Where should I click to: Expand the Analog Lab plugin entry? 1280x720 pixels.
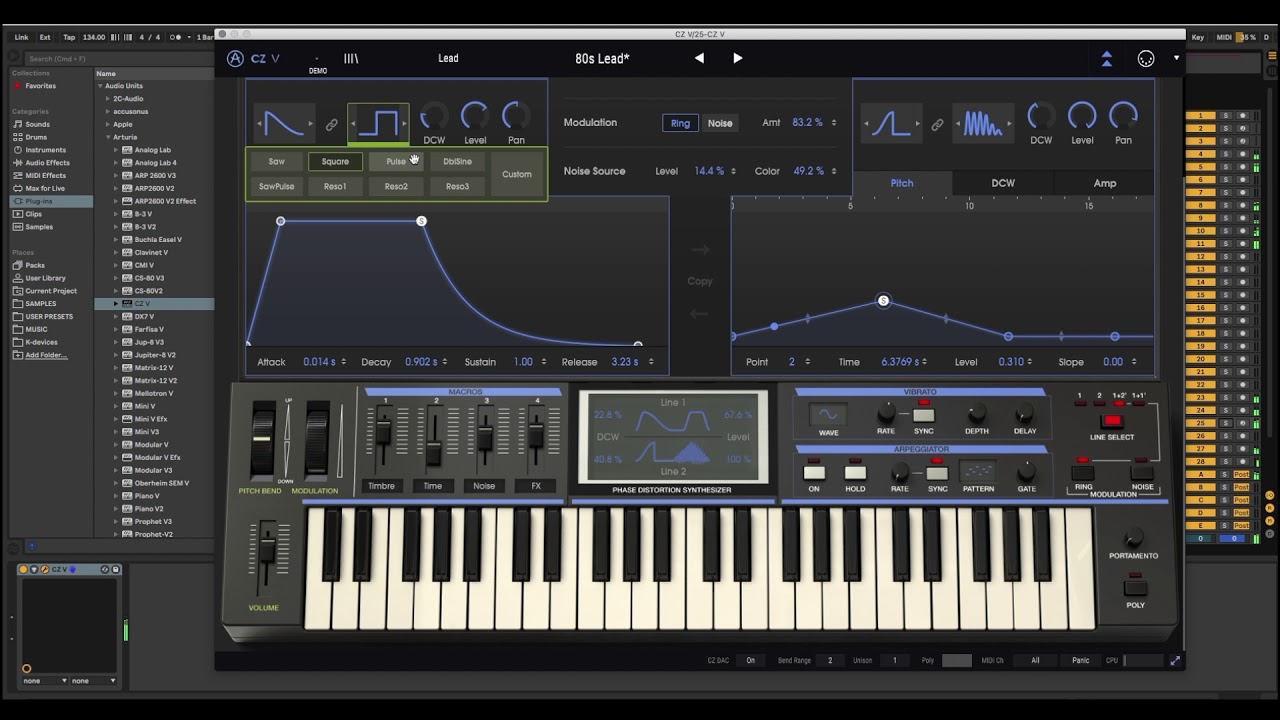(116, 150)
